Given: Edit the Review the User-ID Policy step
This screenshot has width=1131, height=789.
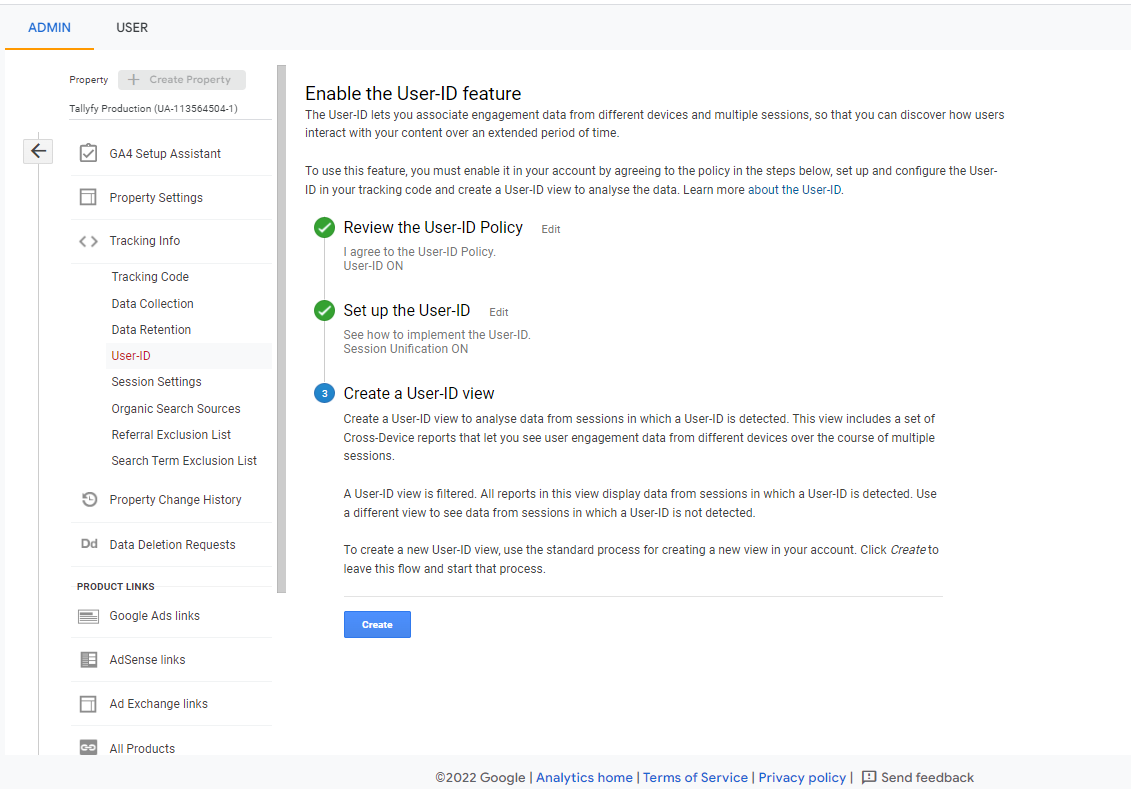Looking at the screenshot, I should pos(550,229).
